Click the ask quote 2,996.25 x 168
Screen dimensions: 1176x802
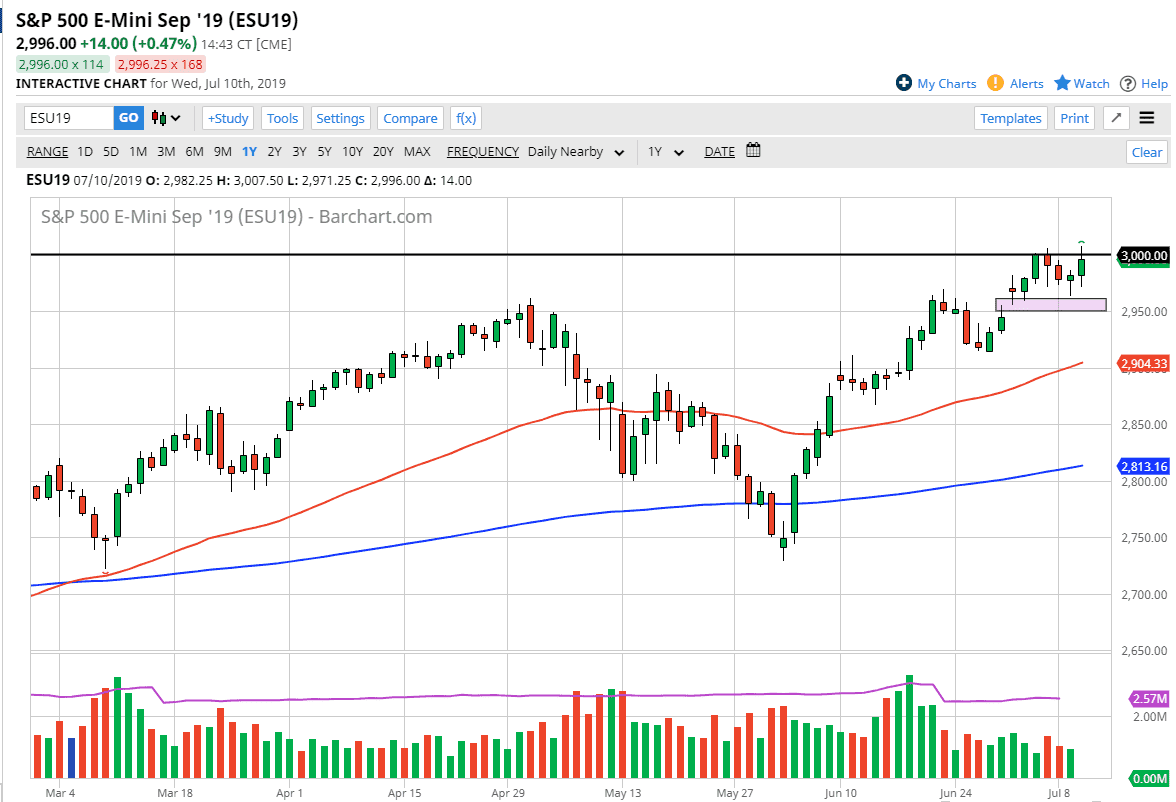160,65
